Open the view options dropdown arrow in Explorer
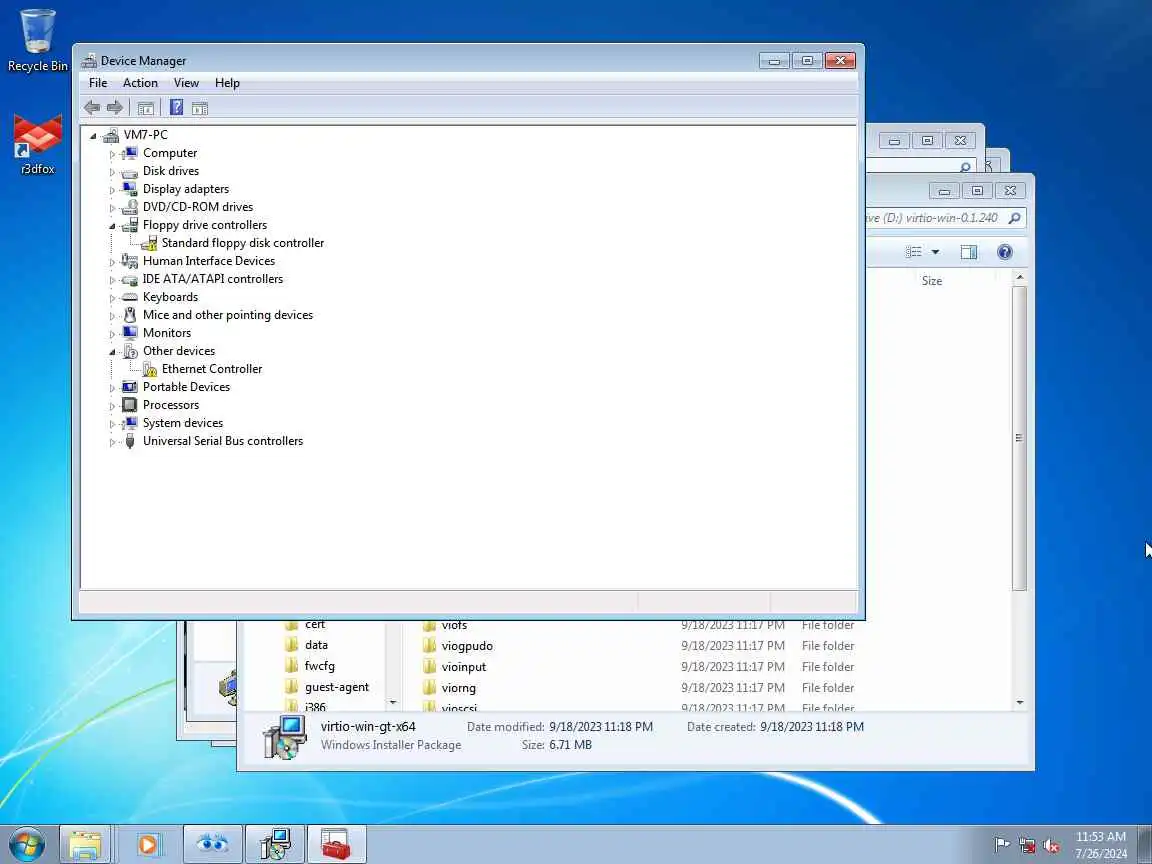This screenshot has width=1152, height=864. (x=935, y=252)
